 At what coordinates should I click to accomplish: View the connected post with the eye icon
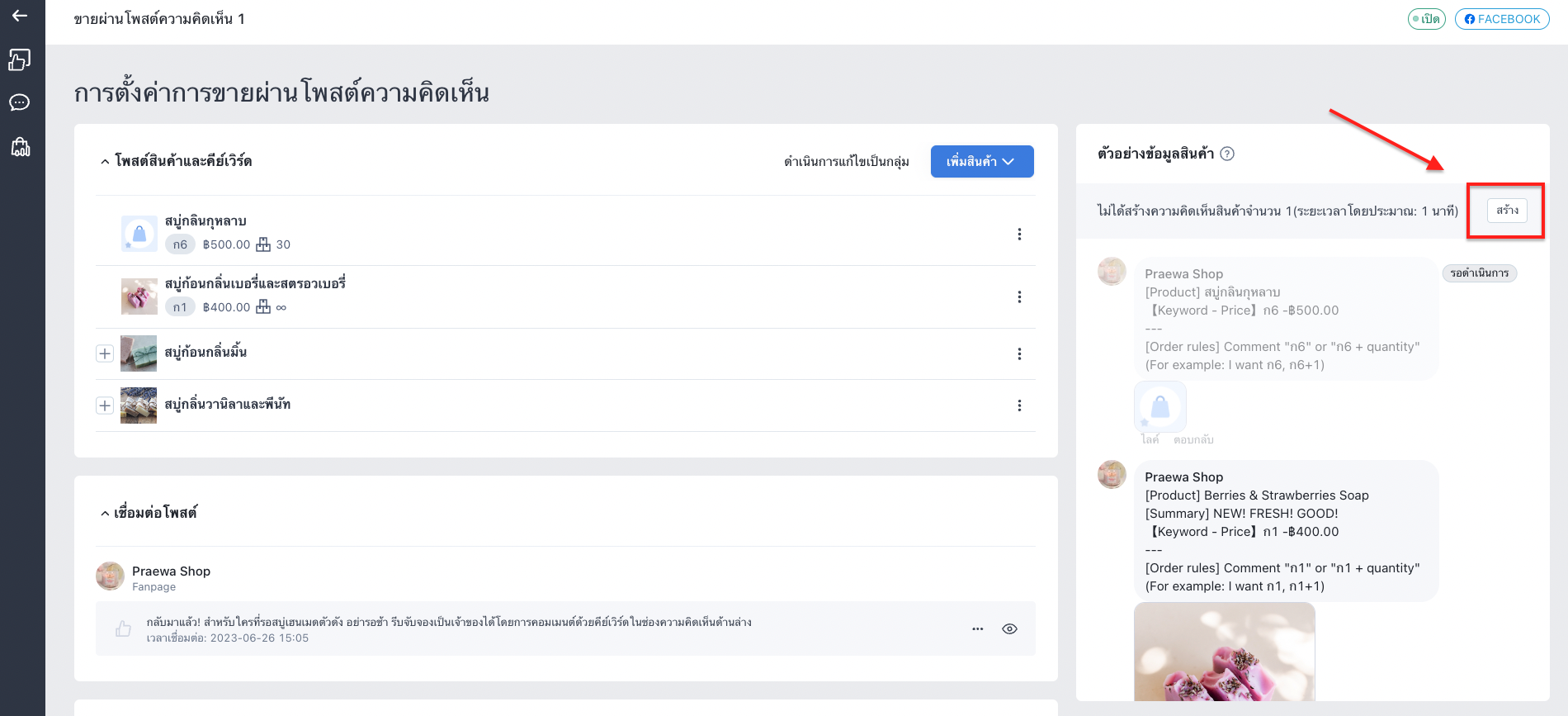pos(1009,629)
